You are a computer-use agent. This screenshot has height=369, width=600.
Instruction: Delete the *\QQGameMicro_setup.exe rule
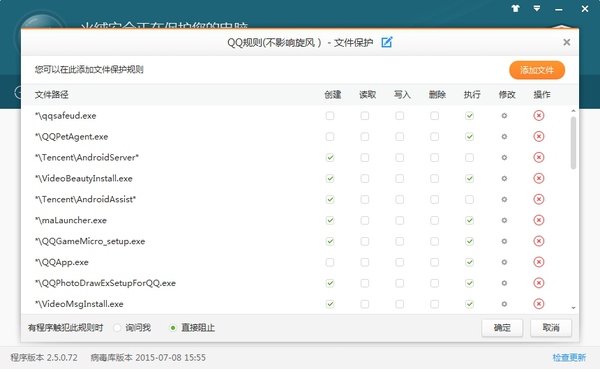coord(539,241)
